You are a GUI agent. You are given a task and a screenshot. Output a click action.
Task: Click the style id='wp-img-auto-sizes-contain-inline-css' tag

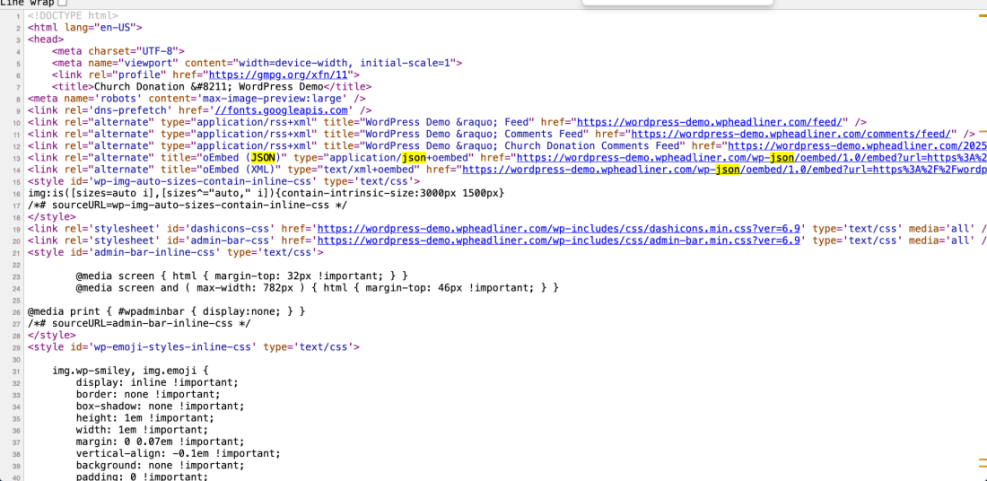[x=223, y=181]
